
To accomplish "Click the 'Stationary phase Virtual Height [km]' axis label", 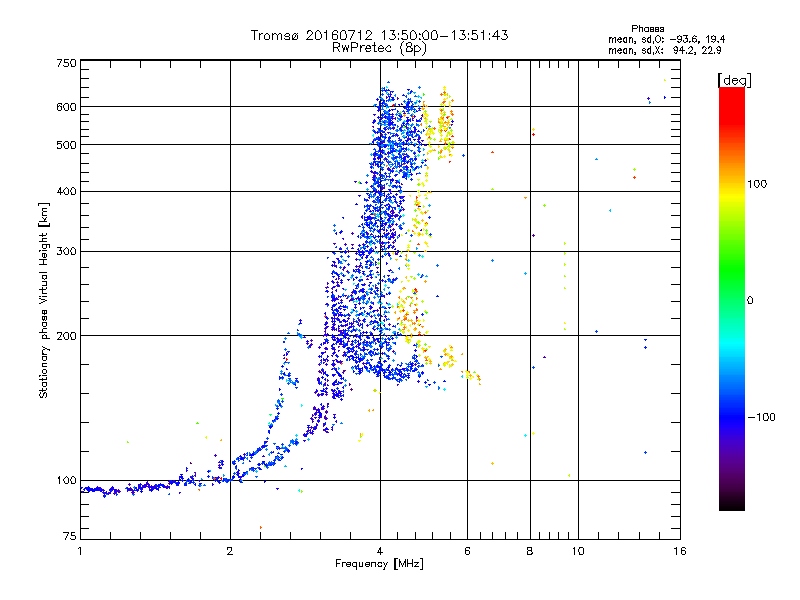I will (x=43, y=300).
